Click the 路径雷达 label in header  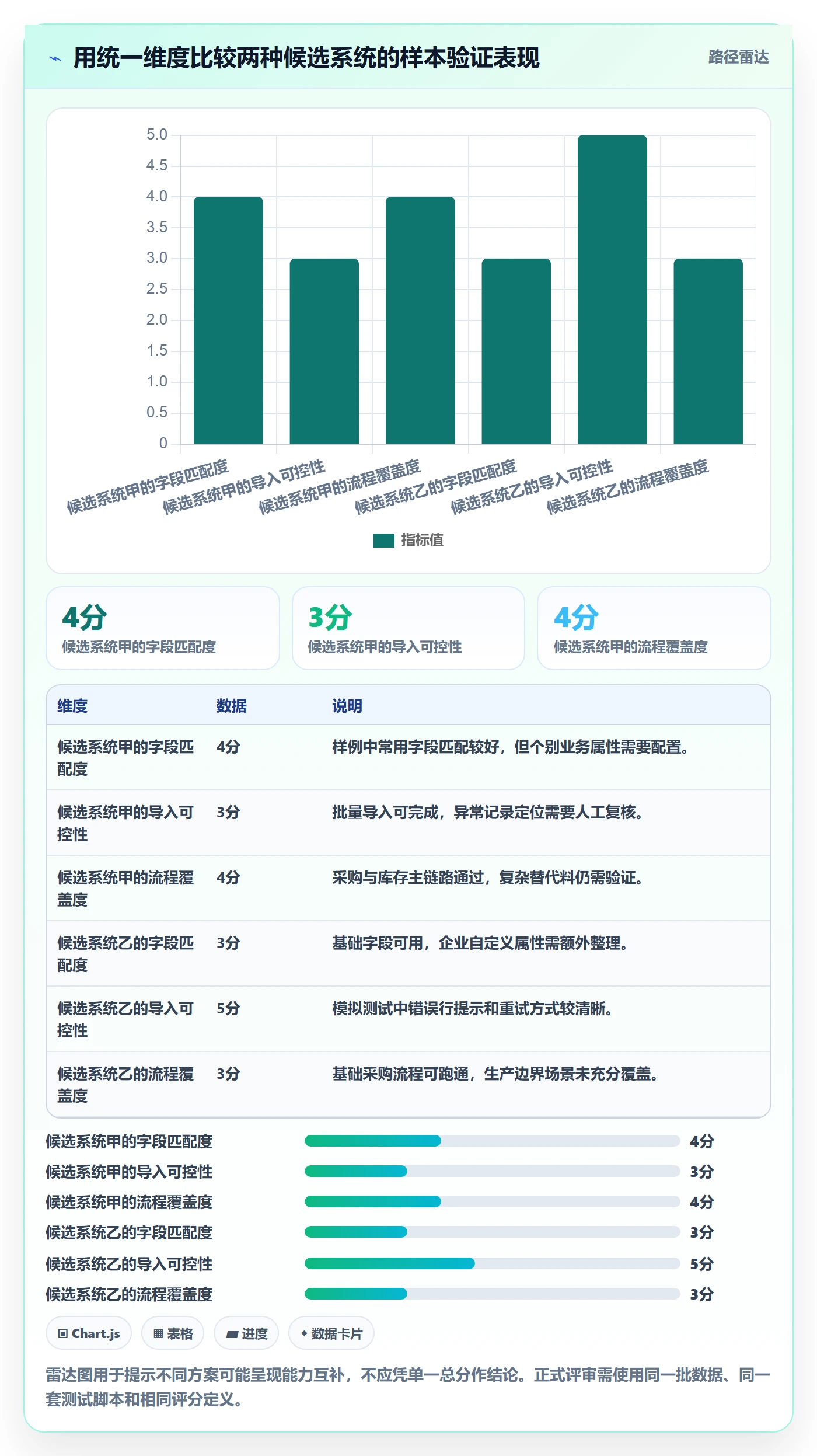tap(738, 57)
